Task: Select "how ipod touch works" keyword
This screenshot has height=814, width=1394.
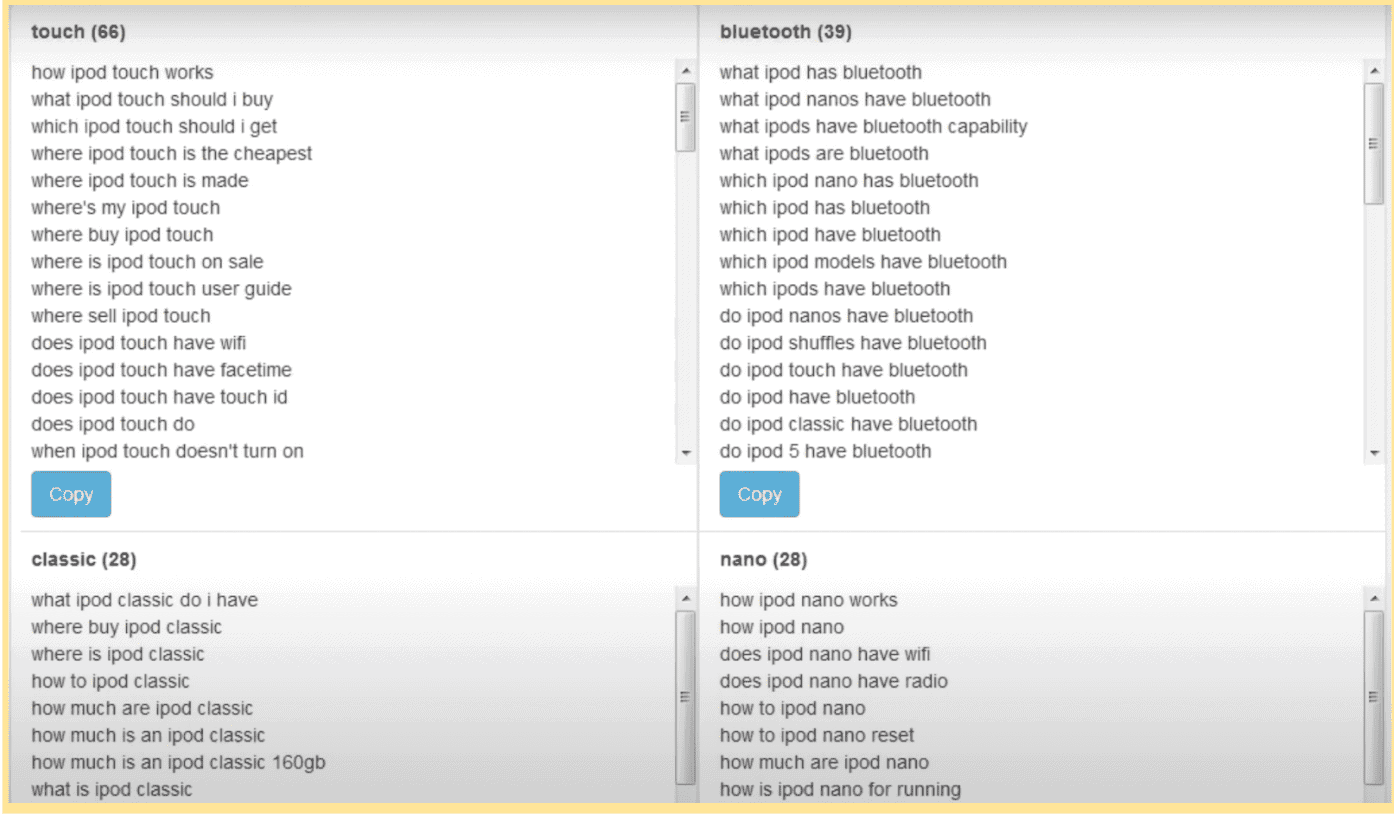Action: (x=122, y=72)
